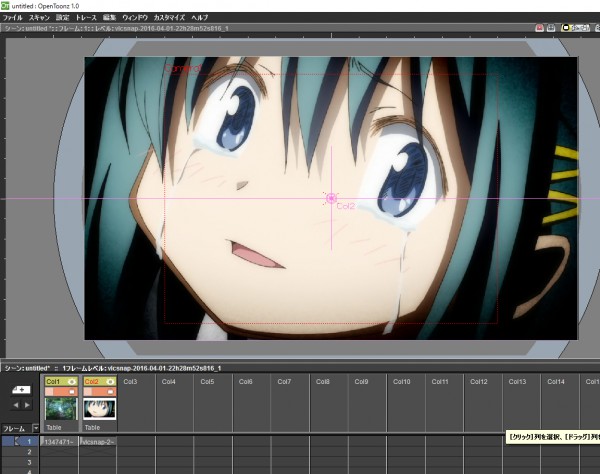Select the Col14 column header
This screenshot has width=600, height=474.
pyautogui.click(x=556, y=382)
